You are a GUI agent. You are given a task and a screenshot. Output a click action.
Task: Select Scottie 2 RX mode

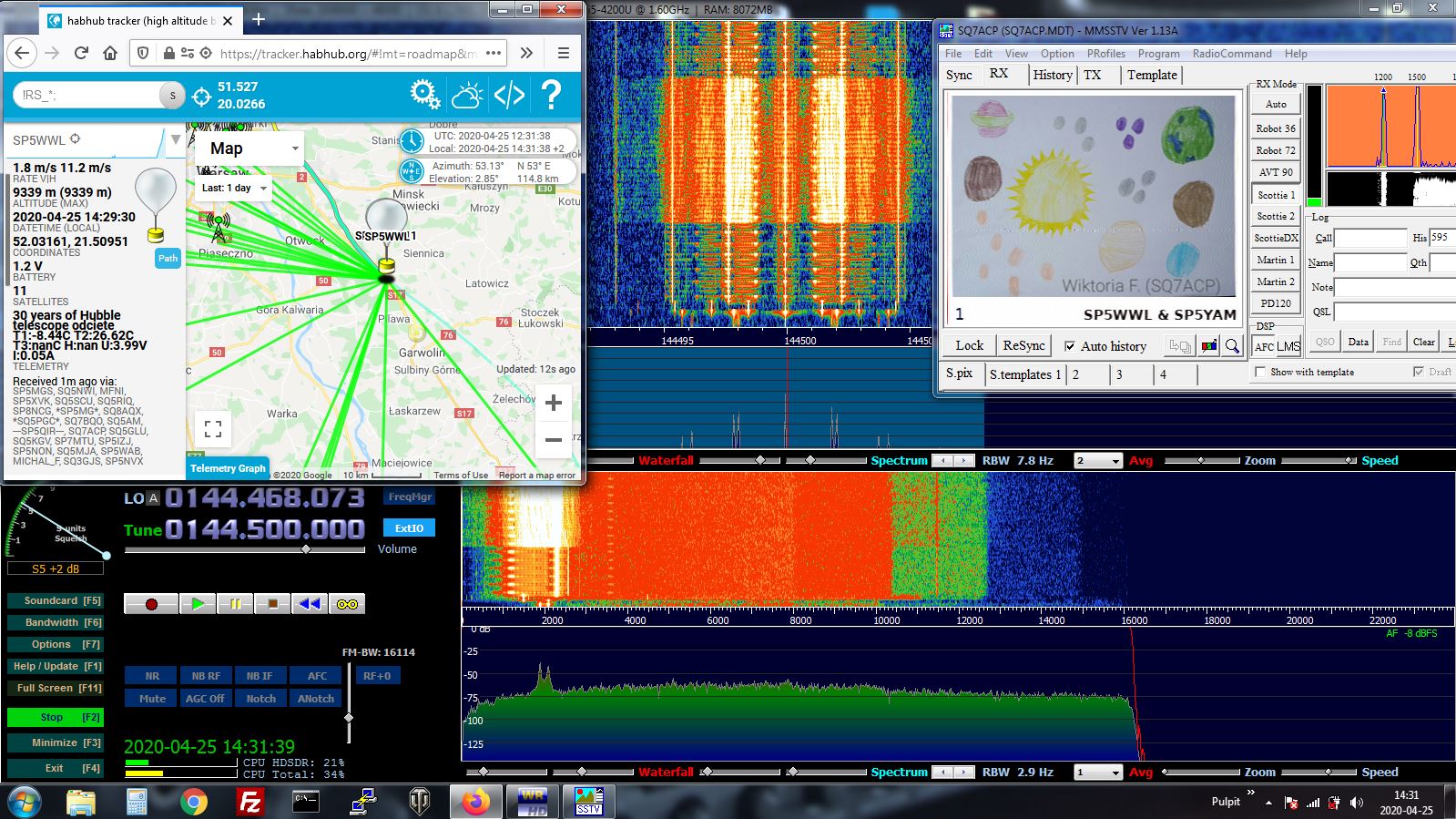pyautogui.click(x=1276, y=216)
